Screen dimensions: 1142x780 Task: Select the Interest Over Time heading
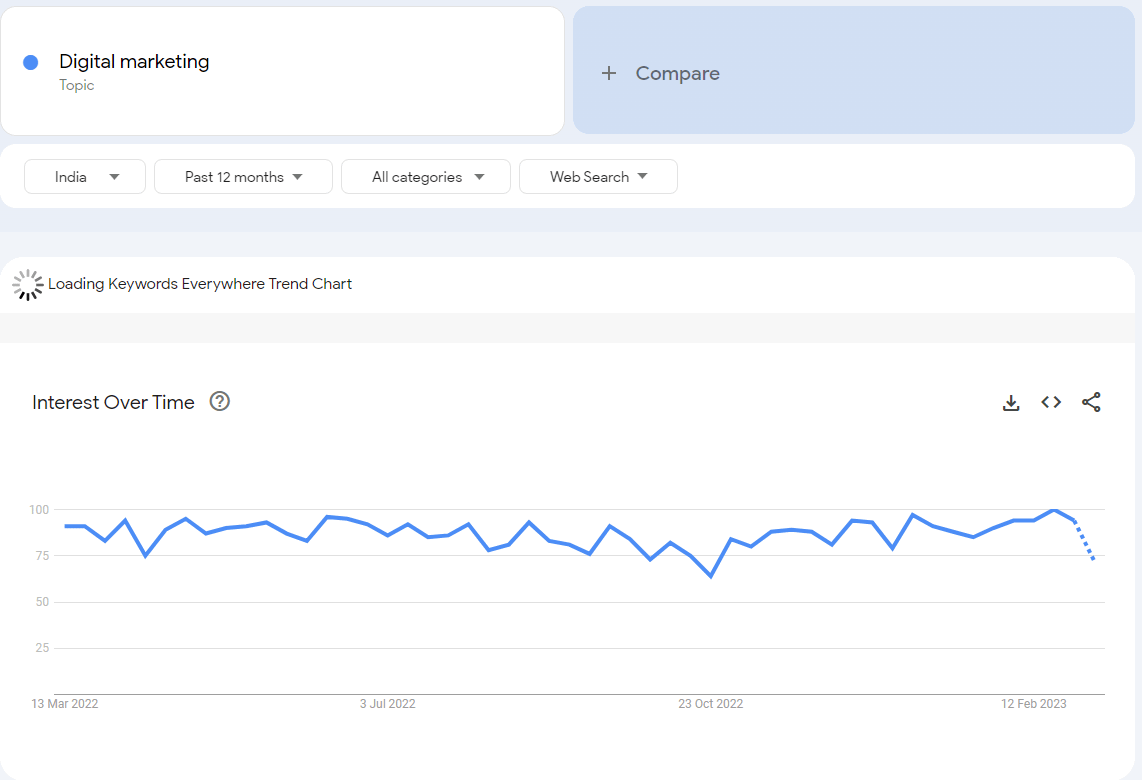click(113, 403)
